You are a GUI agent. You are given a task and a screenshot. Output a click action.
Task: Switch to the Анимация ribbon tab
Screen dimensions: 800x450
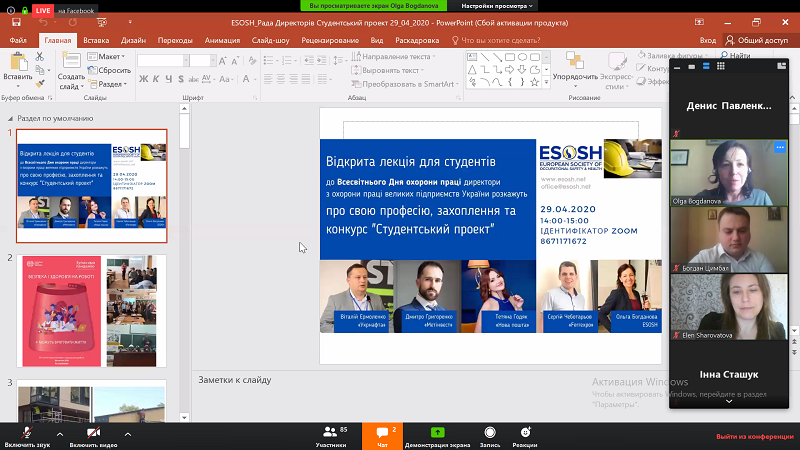222,40
